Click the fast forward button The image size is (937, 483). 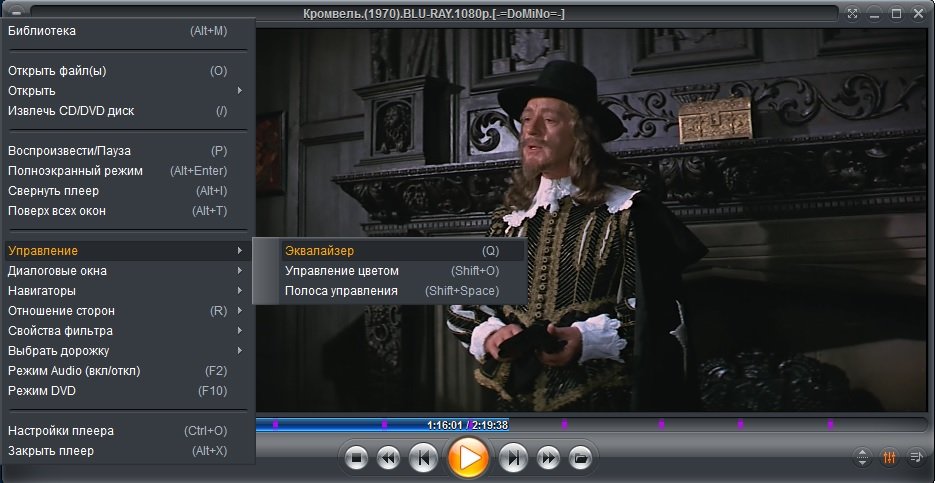coord(547,459)
